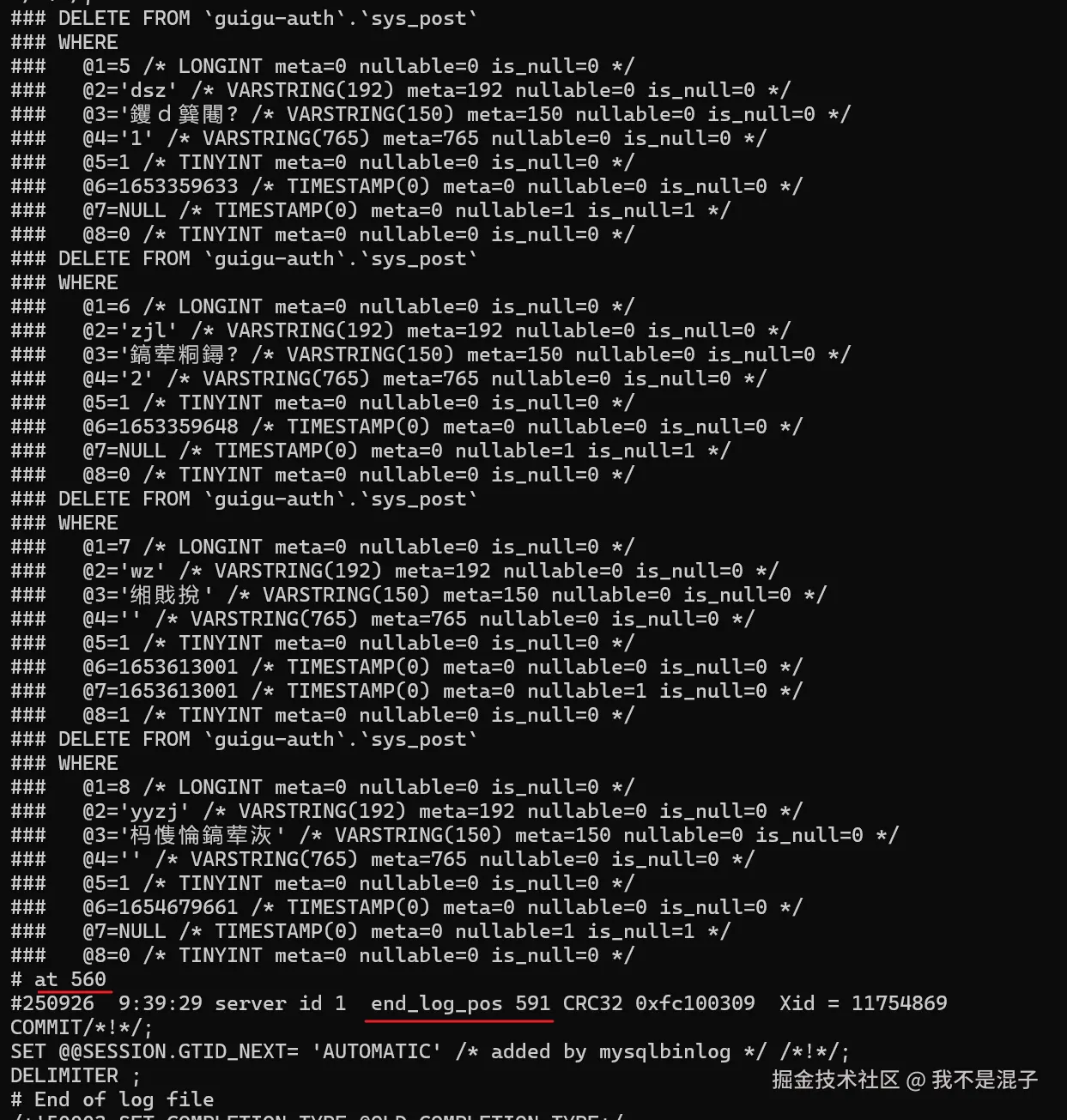Click the @2='zjl' VARSTRING line
Viewport: 1067px width, 1120px height.
point(401,330)
